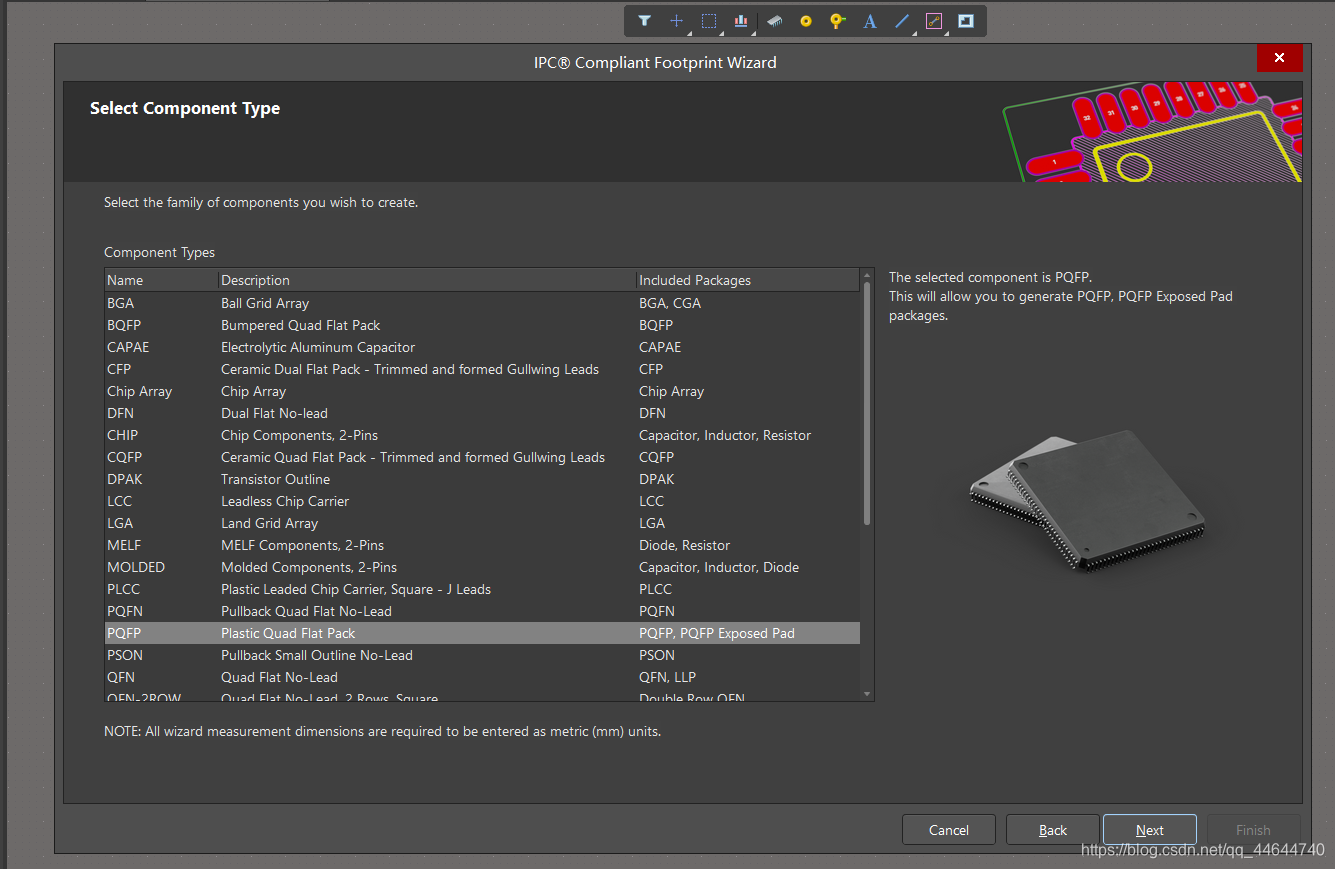This screenshot has height=869, width=1335.
Task: Click the PQFP package 3D preview image
Action: click(1087, 501)
